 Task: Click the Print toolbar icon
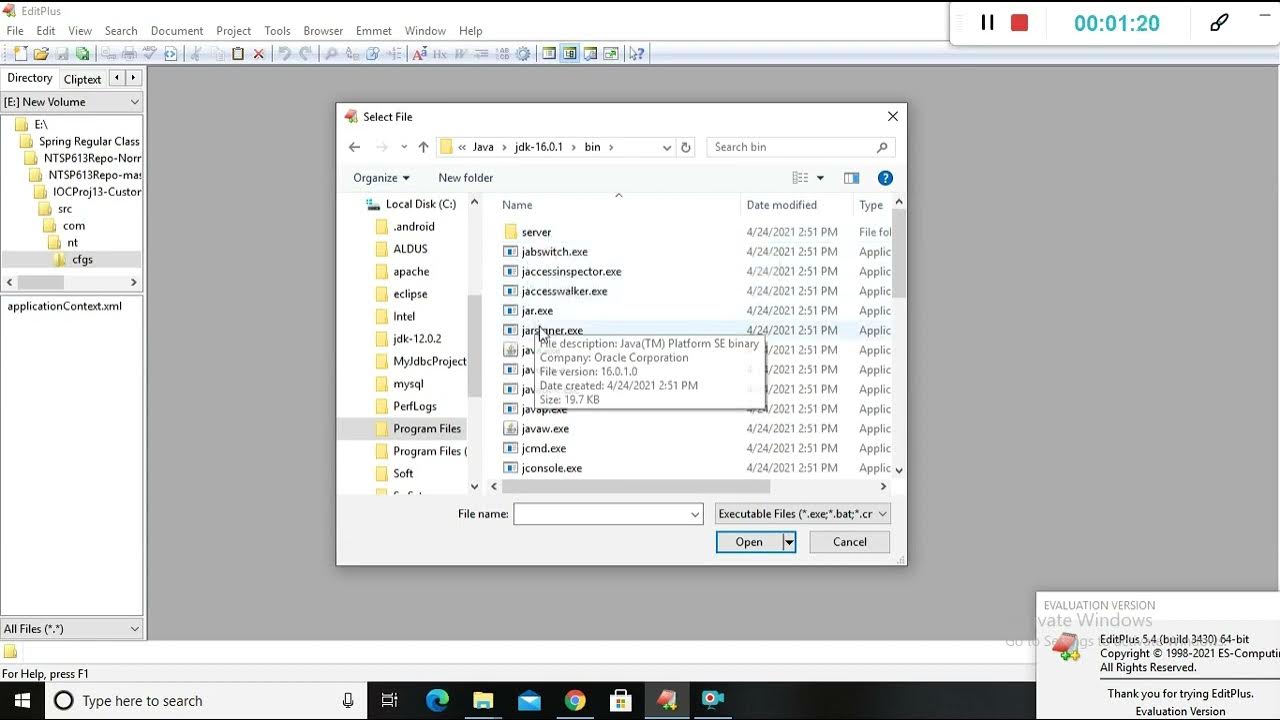click(129, 54)
